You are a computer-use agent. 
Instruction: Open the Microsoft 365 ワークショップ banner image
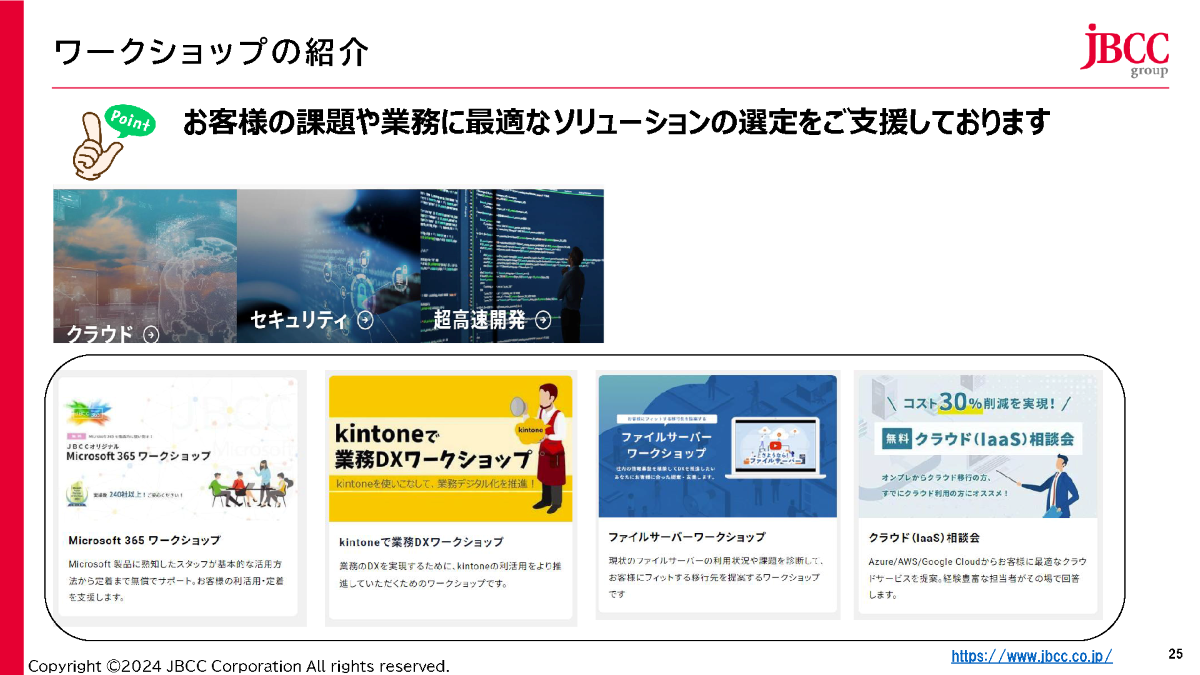tap(178, 448)
